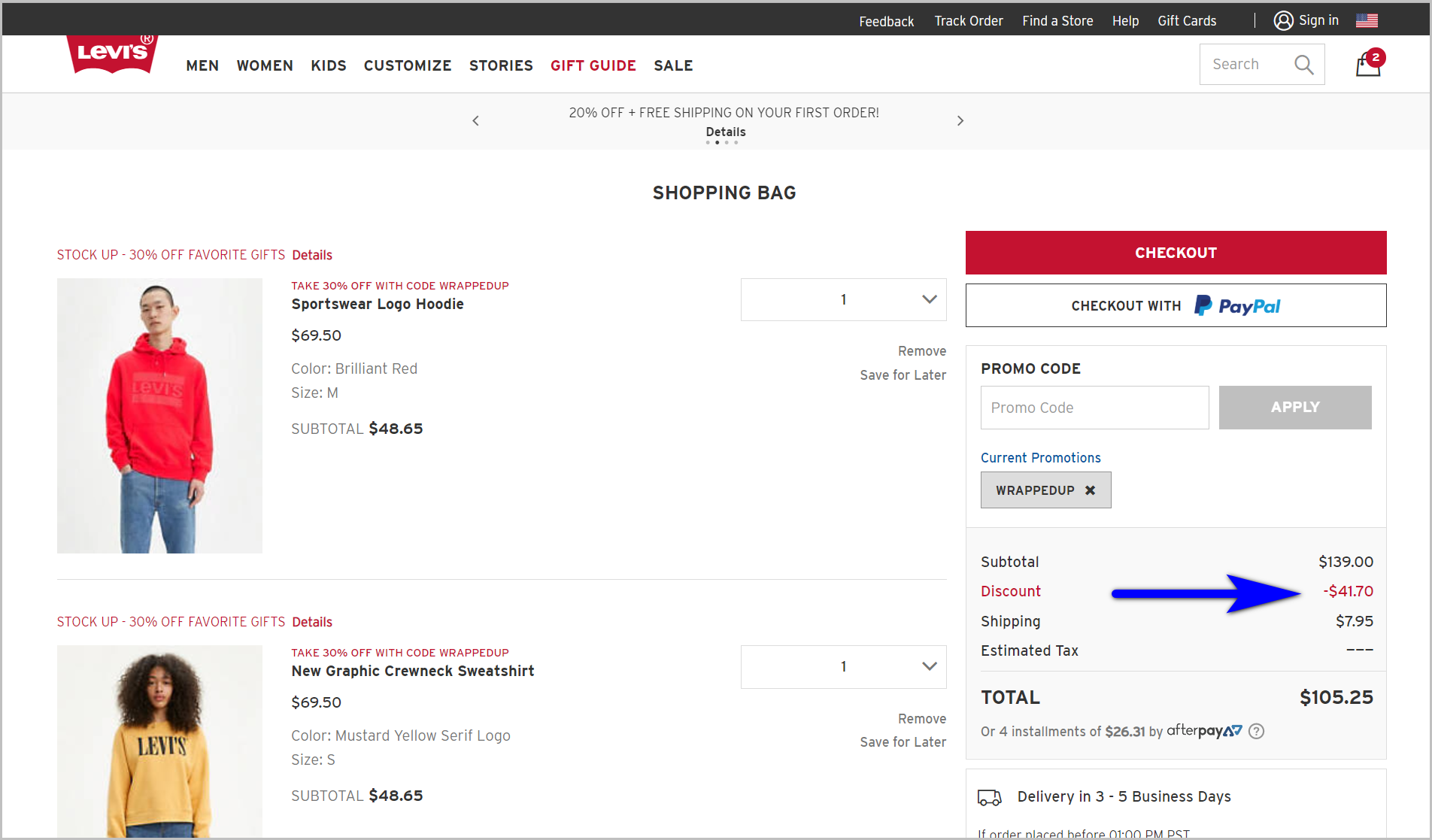1432x840 pixels.
Task: Remove the Sportswear Logo Hoodie from bag
Action: pos(922,350)
